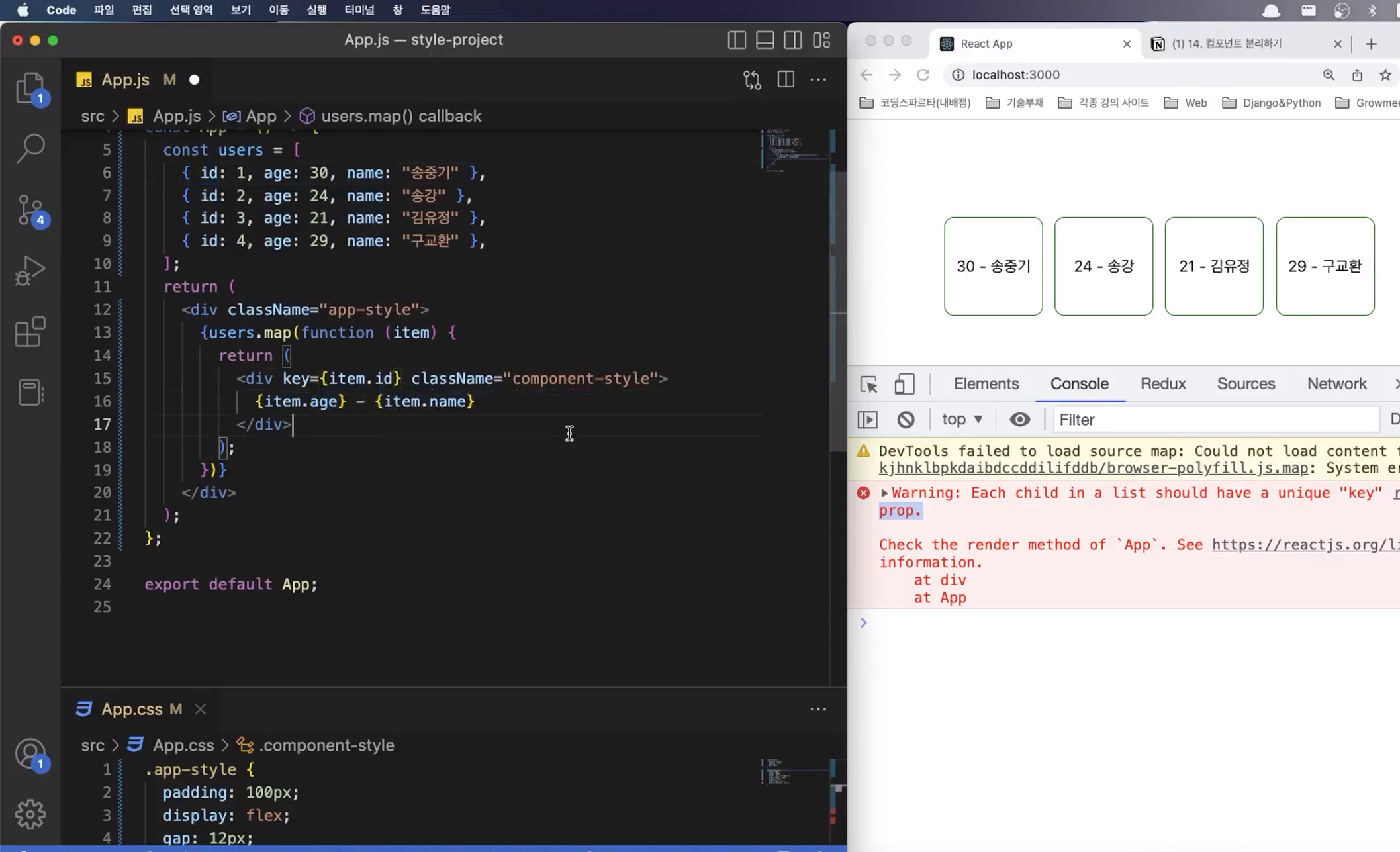
Task: Open Customize Layout icon in title bar
Action: tap(821, 40)
